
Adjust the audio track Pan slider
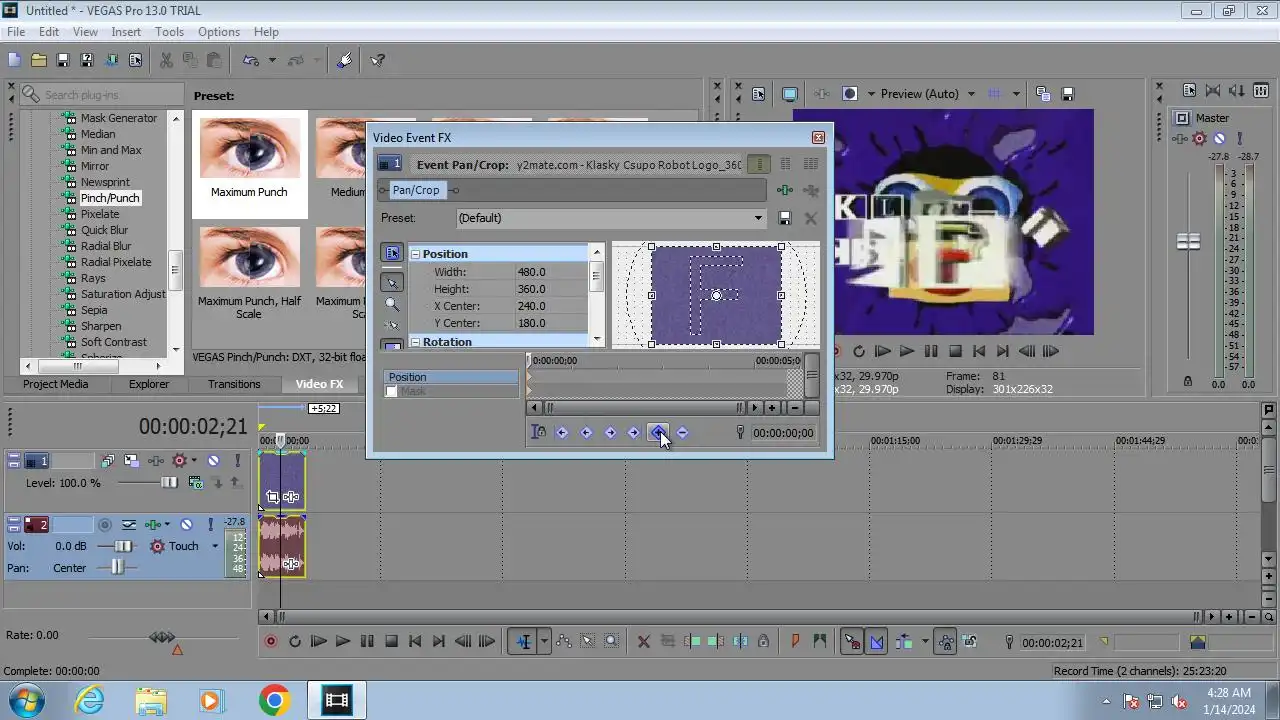pos(117,568)
